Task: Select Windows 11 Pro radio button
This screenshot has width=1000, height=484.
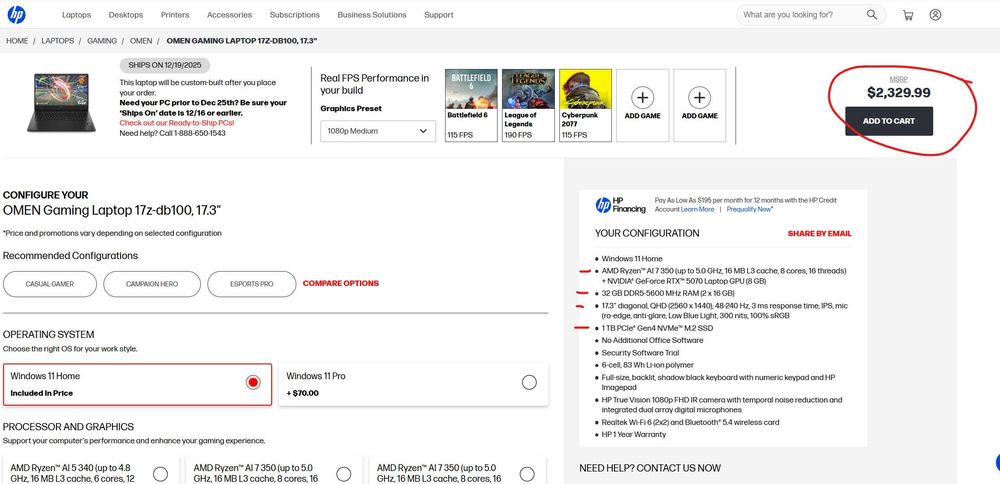Action: pyautogui.click(x=529, y=382)
